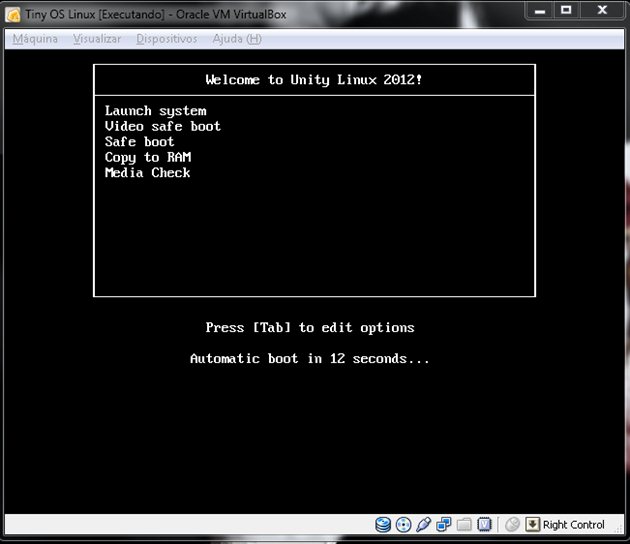Choose the Safe boot entry
630x544 pixels.
click(139, 141)
